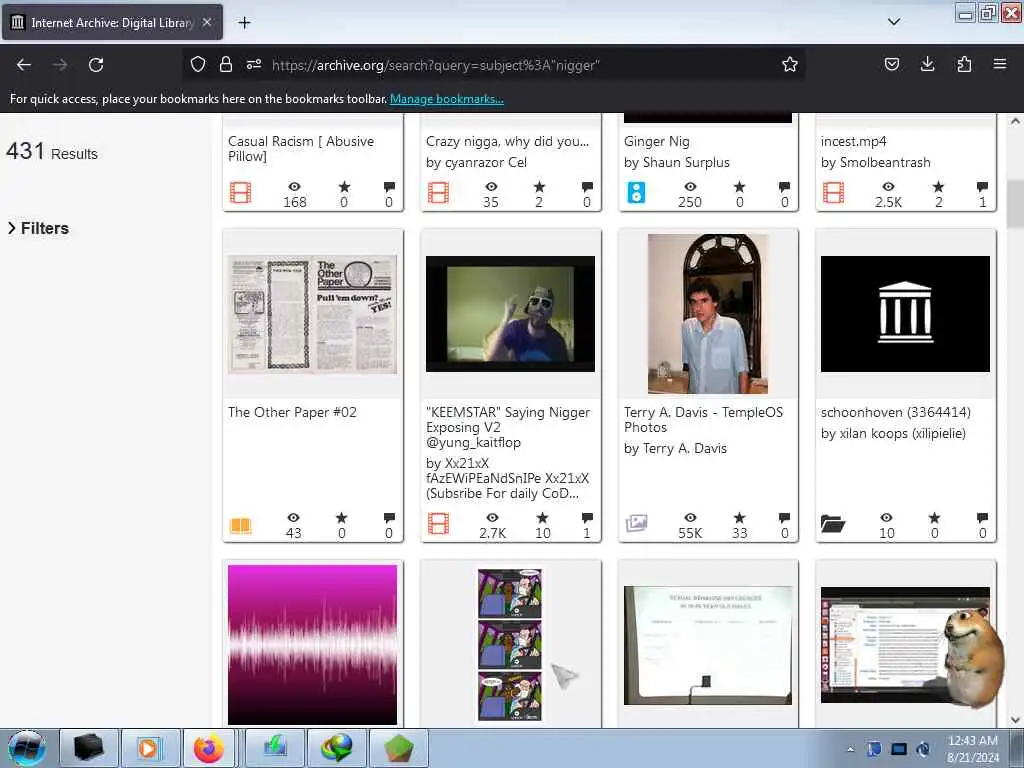The image size is (1024, 768).
Task: Expand the list all tabs chevron
Action: coord(894,22)
